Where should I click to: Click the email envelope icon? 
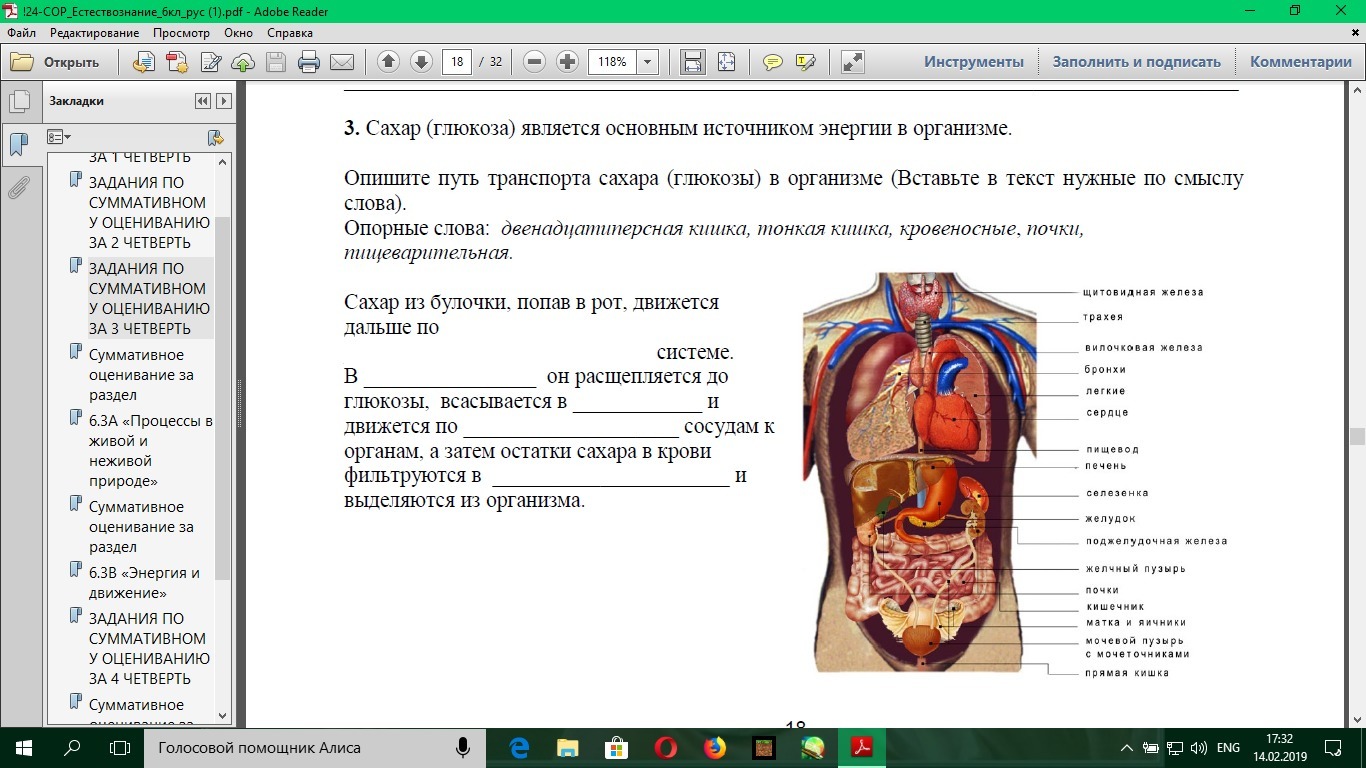click(342, 62)
